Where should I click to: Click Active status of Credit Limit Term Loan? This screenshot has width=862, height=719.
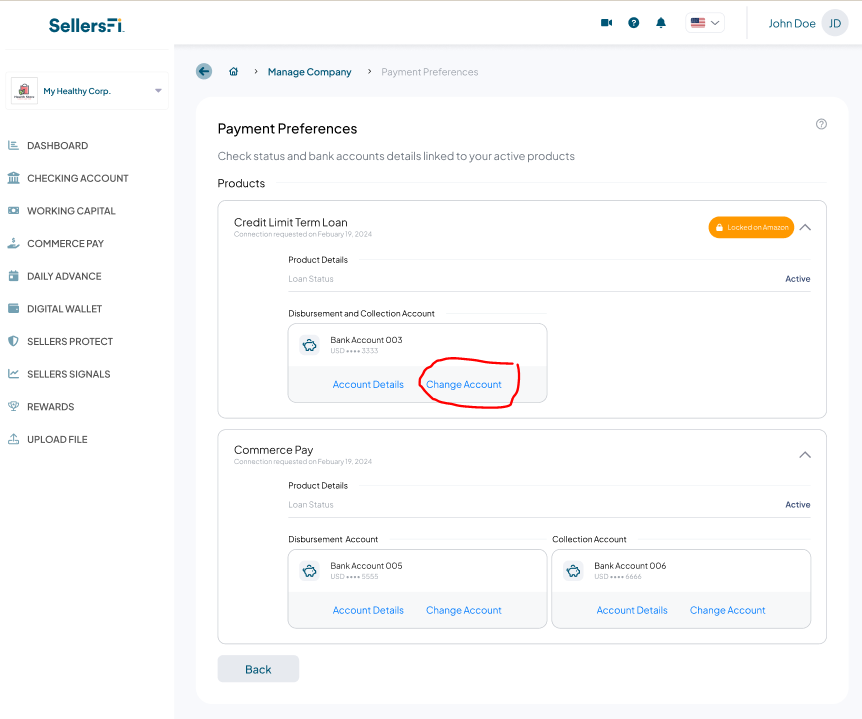(797, 279)
